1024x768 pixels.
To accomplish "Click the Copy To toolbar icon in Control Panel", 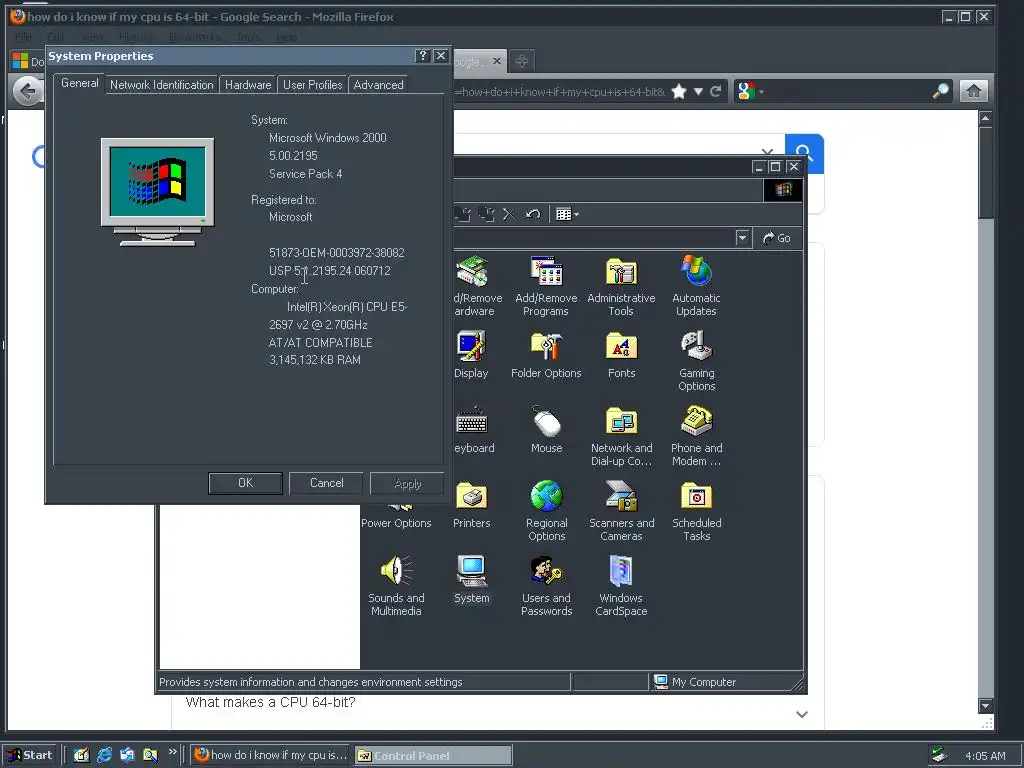I will (x=486, y=214).
